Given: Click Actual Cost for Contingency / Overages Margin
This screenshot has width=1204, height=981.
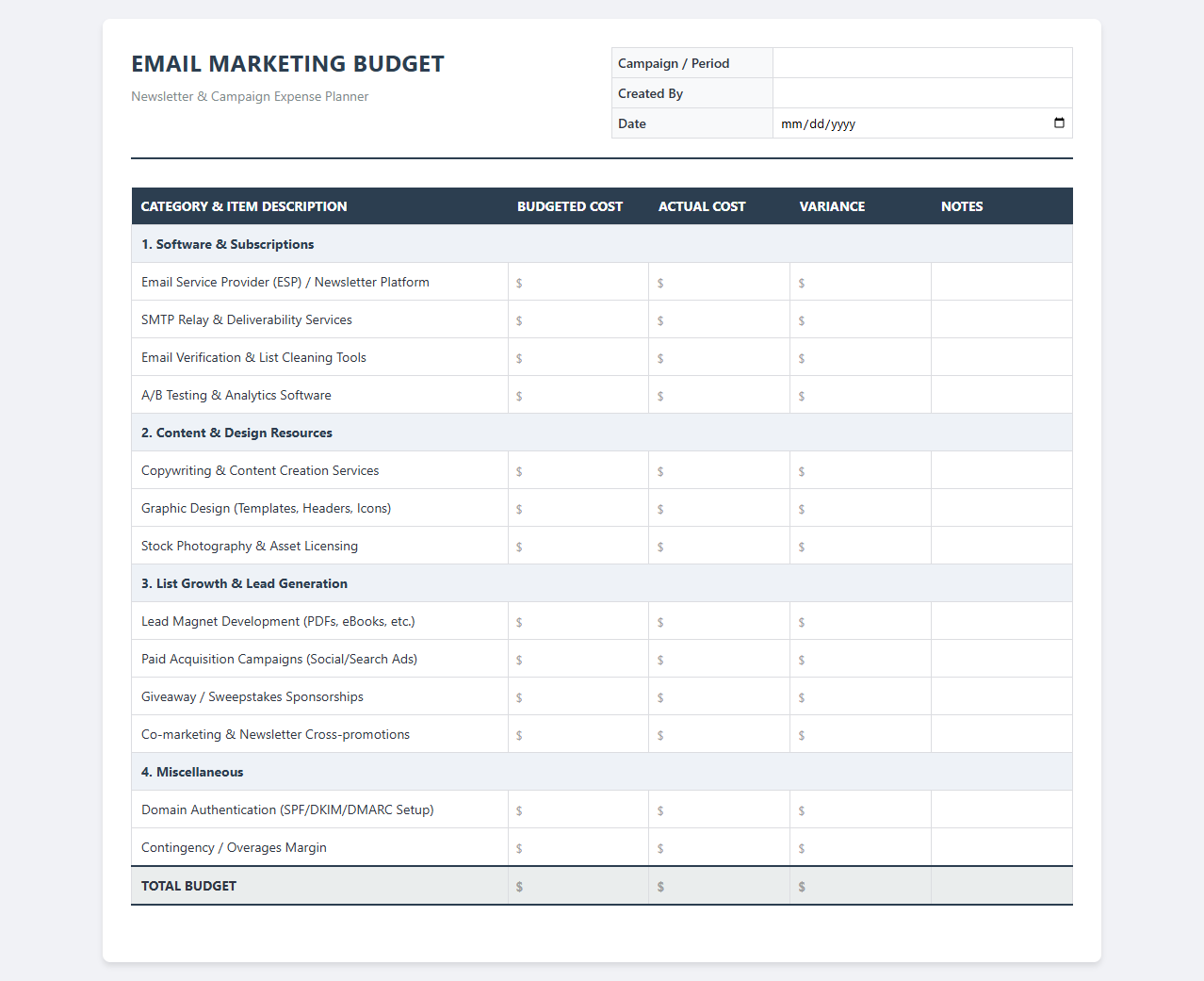Looking at the screenshot, I should click(720, 847).
